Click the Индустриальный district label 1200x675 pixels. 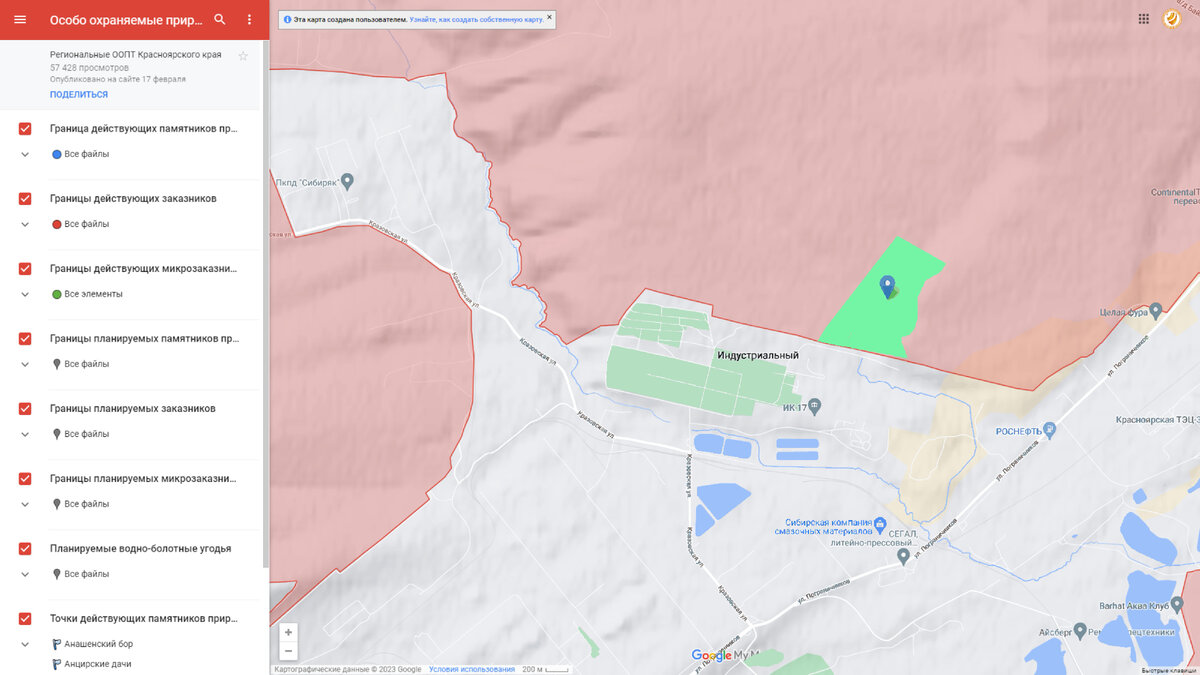click(758, 355)
